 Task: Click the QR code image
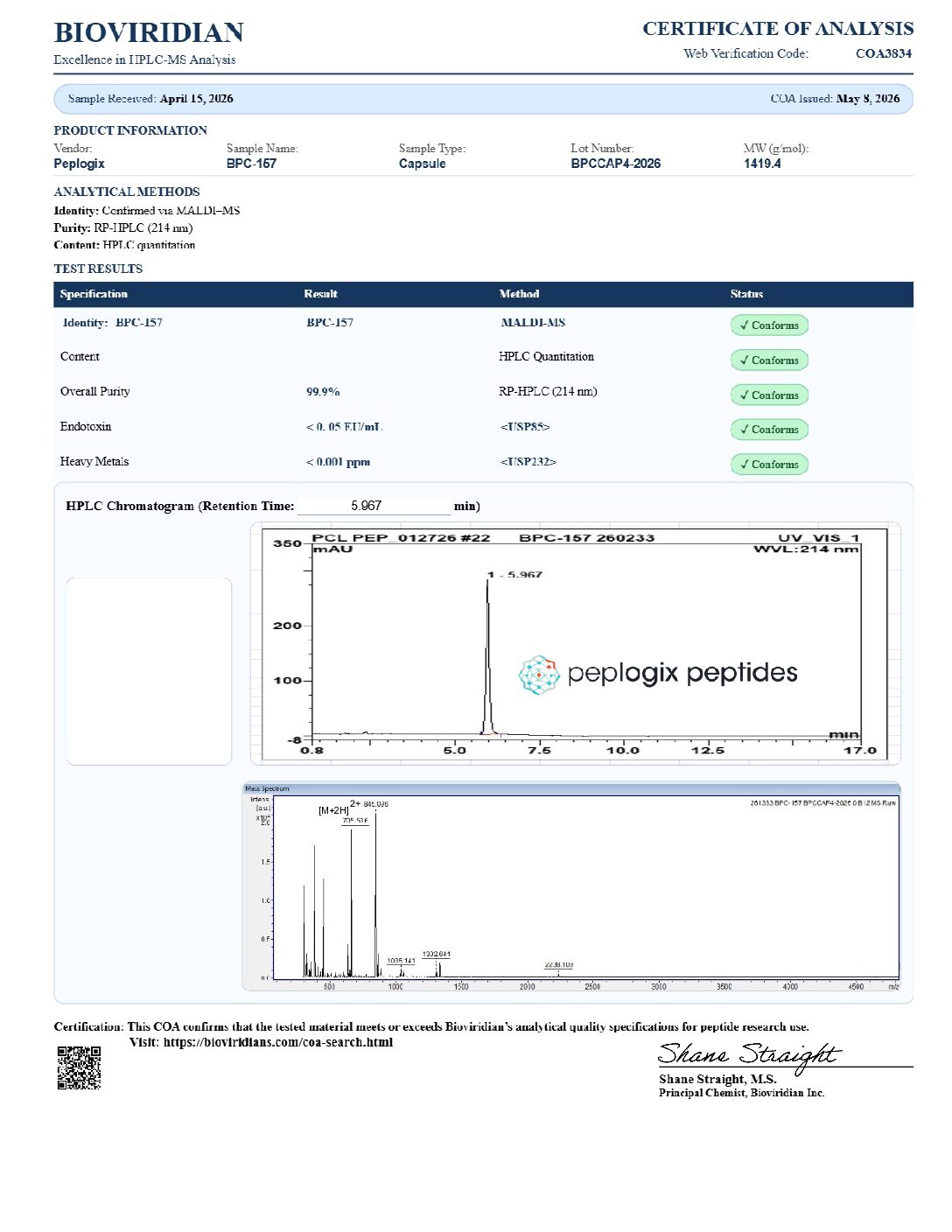point(79,1067)
